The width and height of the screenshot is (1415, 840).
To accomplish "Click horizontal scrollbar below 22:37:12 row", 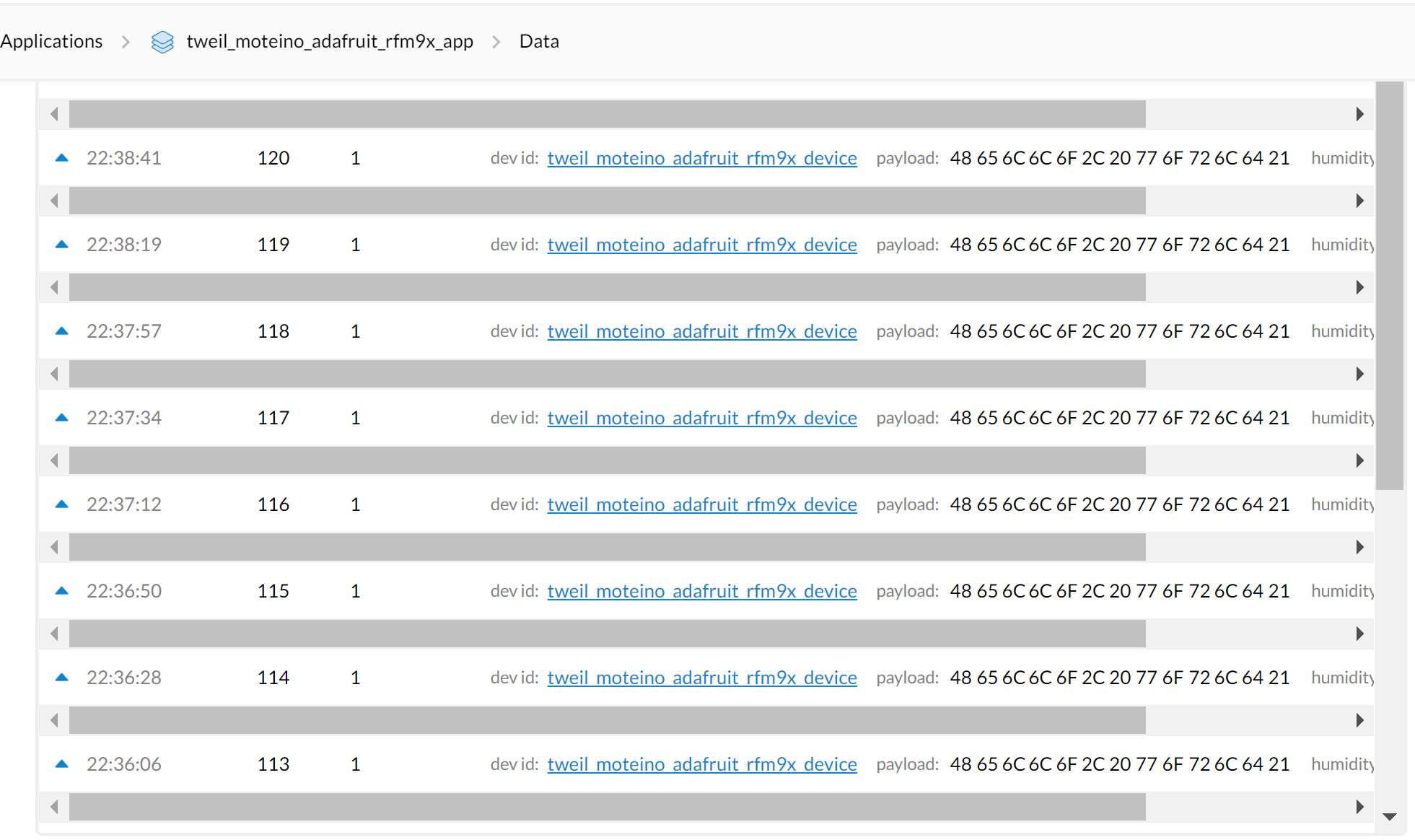I will click(x=606, y=547).
